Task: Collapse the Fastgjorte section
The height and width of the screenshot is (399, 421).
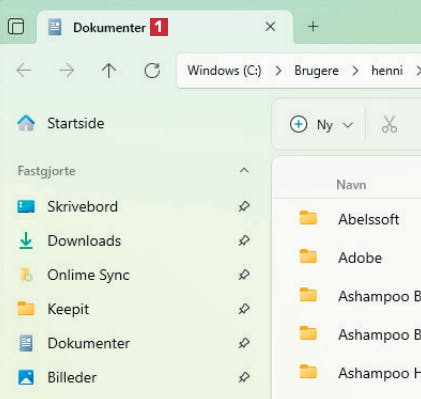Action: [244, 171]
